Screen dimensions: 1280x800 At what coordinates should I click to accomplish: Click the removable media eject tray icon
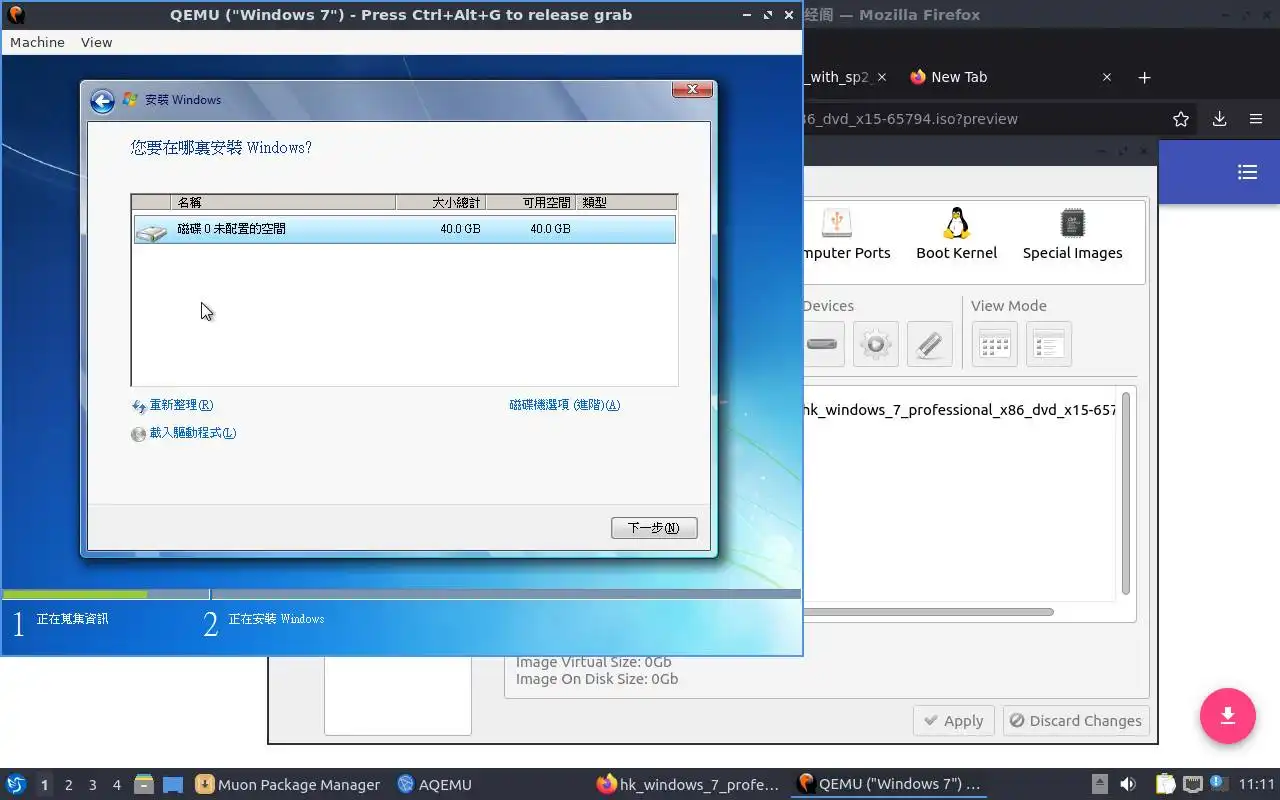pos(1099,784)
